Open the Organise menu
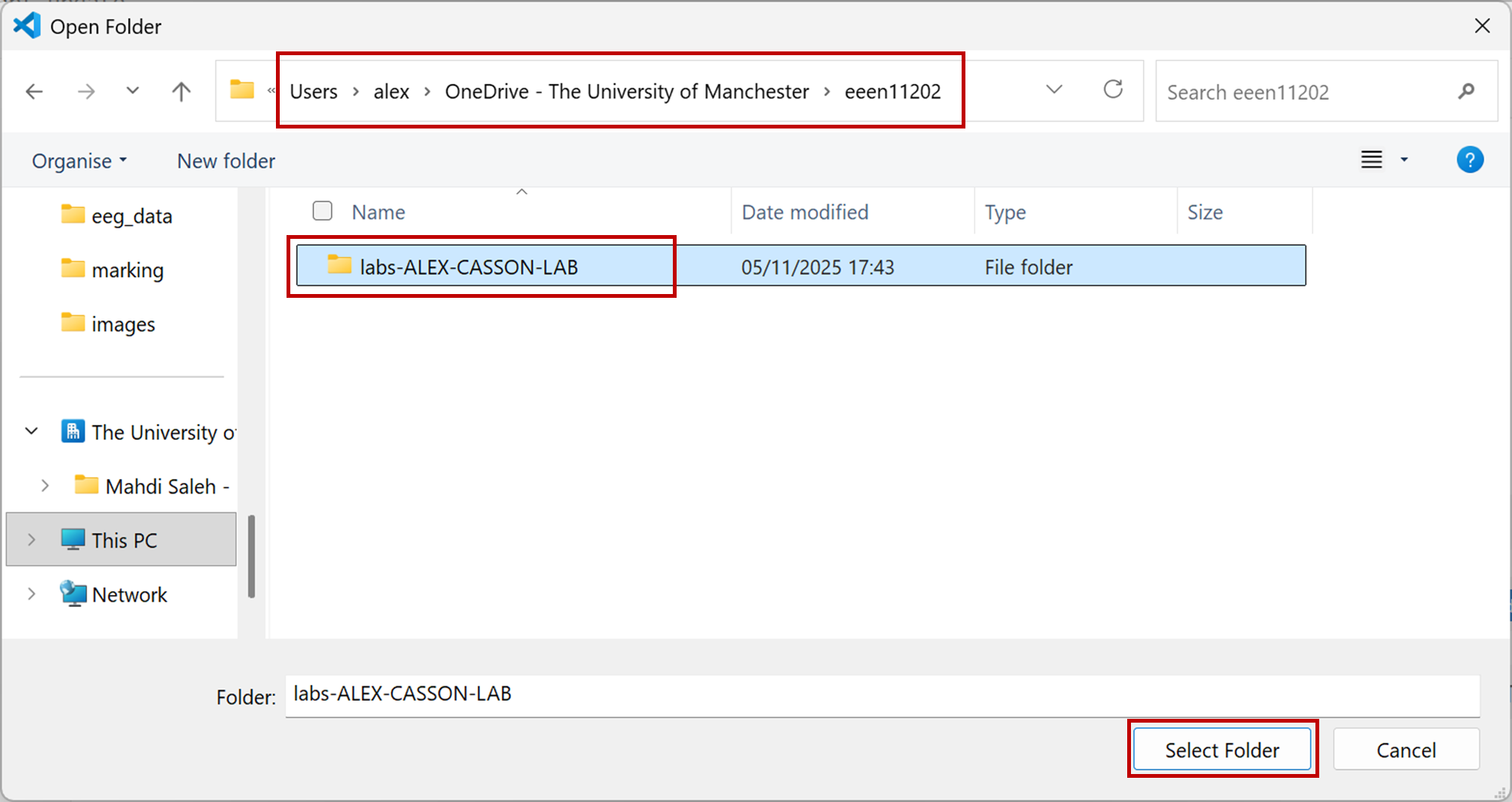The image size is (1512, 802). 79,161
